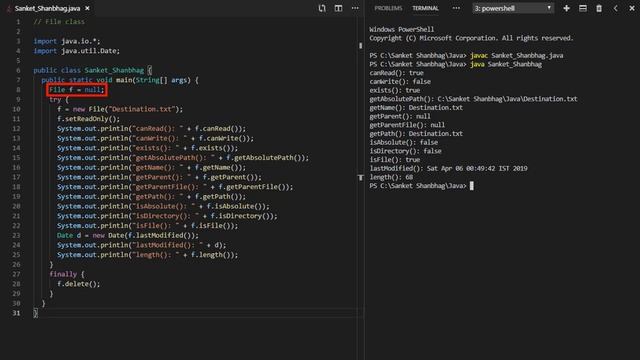Viewport: 640px width, 360px height.
Task: Click 'public class Sanket_Shanbhag' declaration
Action: [89, 70]
